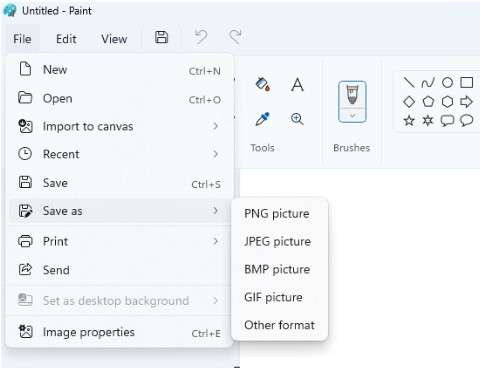Viewport: 486px width, 372px height.
Task: Choose the Hexagon shape
Action: tap(447, 101)
